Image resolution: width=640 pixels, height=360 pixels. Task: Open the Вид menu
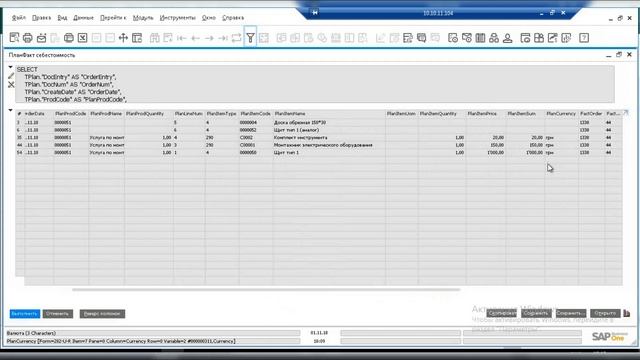pos(62,18)
